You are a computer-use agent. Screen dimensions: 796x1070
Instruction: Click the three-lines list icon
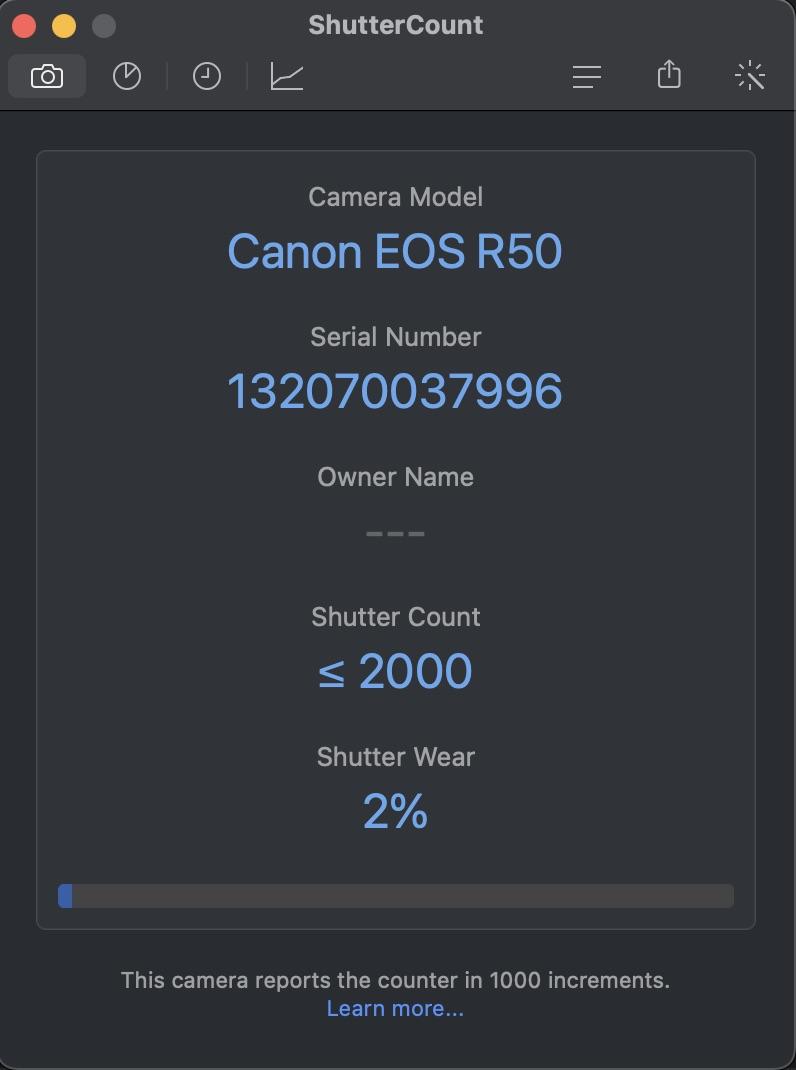click(587, 76)
